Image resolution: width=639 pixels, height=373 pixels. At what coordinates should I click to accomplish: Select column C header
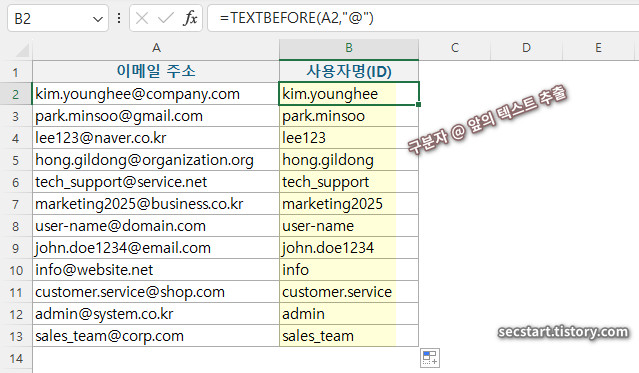pyautogui.click(x=455, y=48)
